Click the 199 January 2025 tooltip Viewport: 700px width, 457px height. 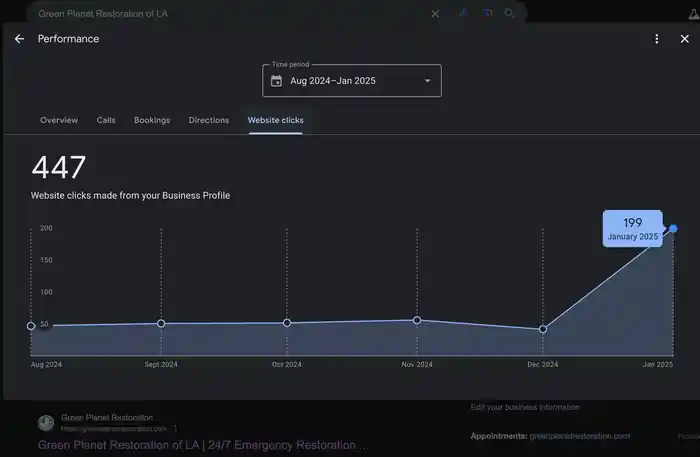click(x=633, y=228)
